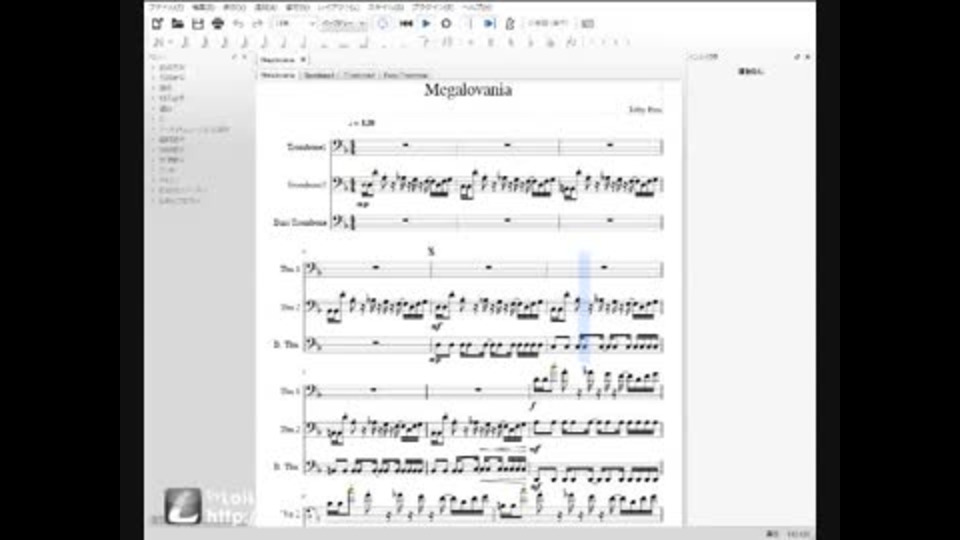Screen dimensions: 960x540
Task: Select the rest icon in note toolbar
Action: [450, 42]
